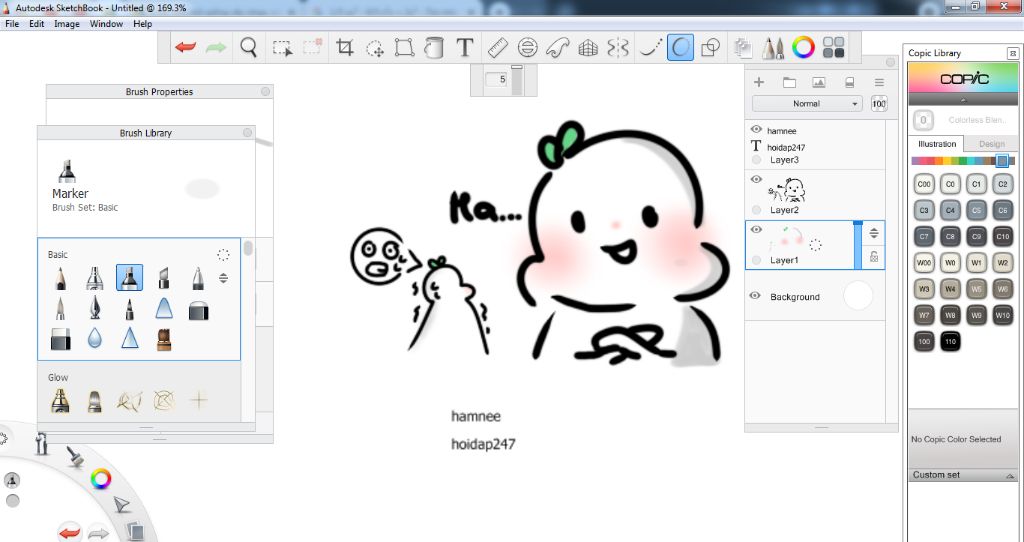Open the Help menu
Viewport: 1024px width, 542px height.
click(x=142, y=24)
